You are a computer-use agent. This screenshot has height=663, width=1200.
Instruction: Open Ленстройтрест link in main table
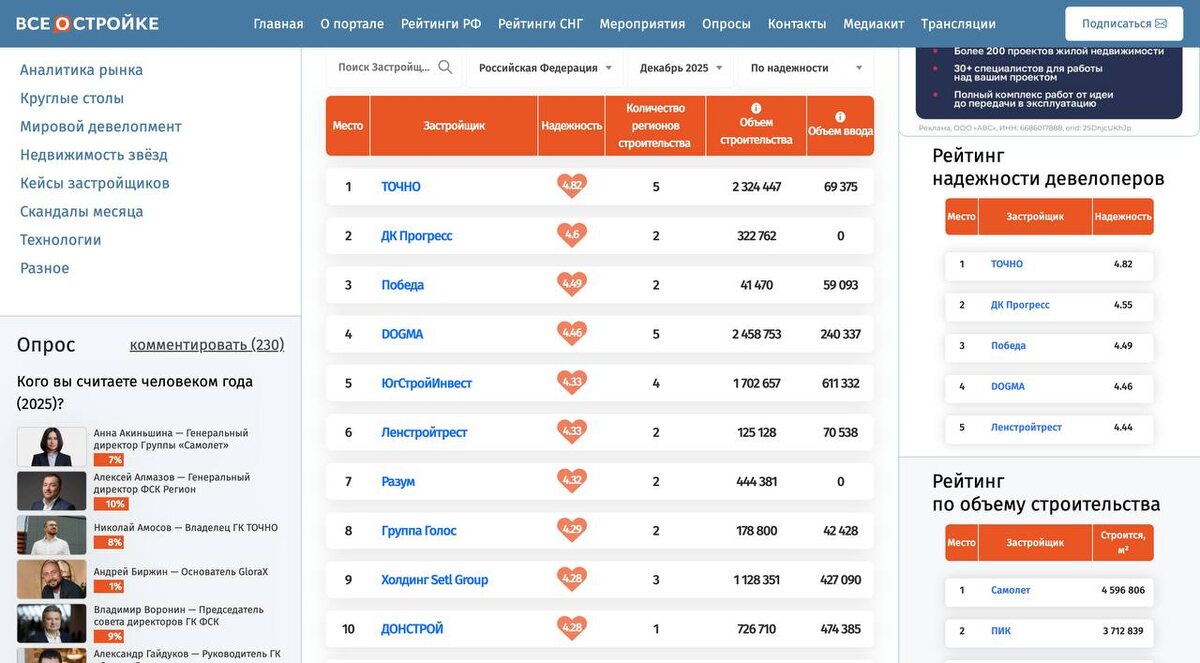[424, 432]
